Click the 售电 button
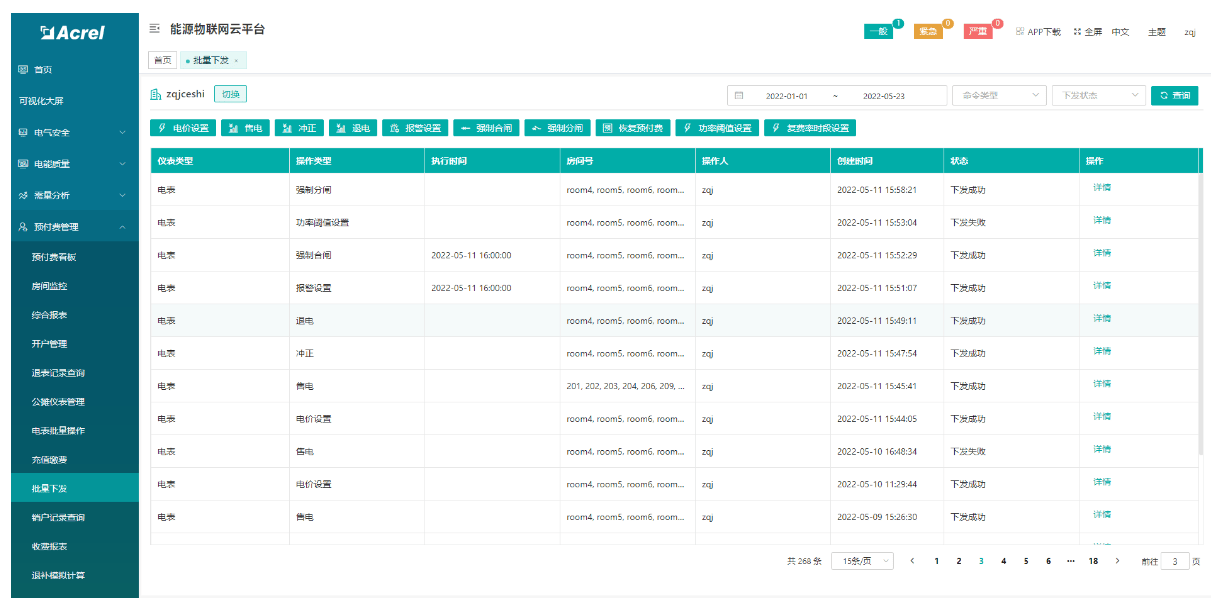 pos(244,128)
